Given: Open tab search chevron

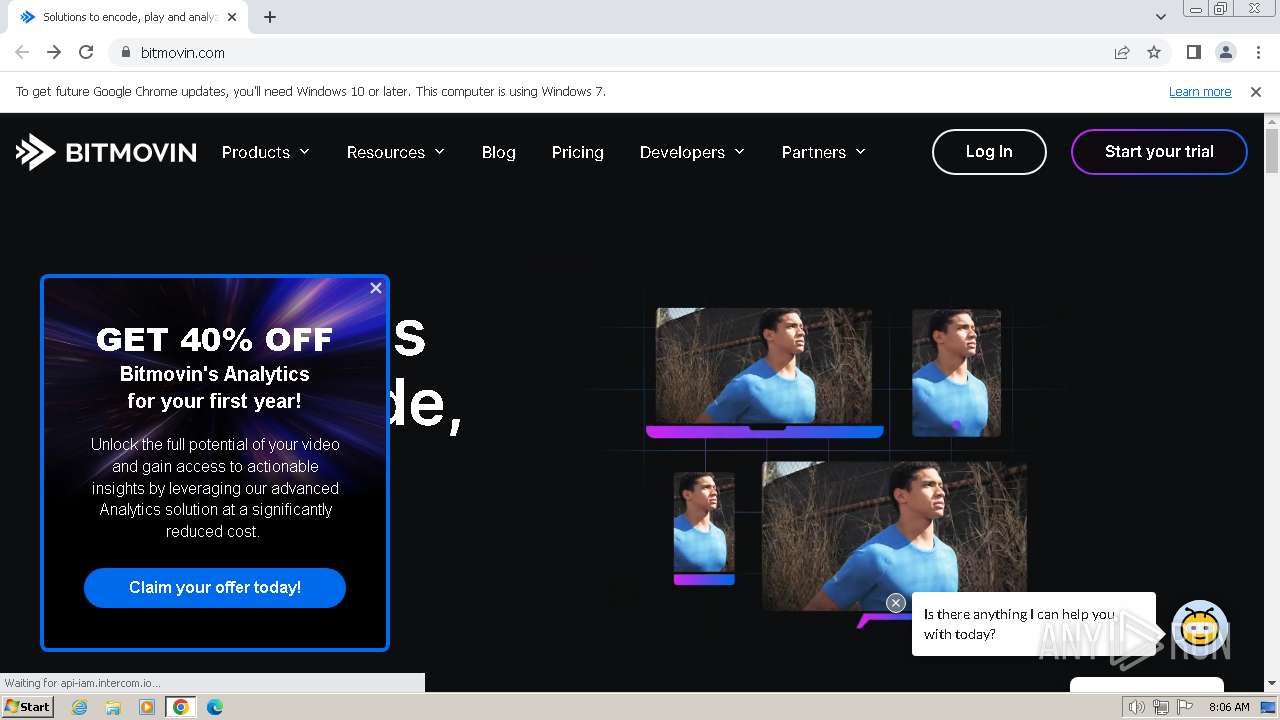Looking at the screenshot, I should 1161,17.
